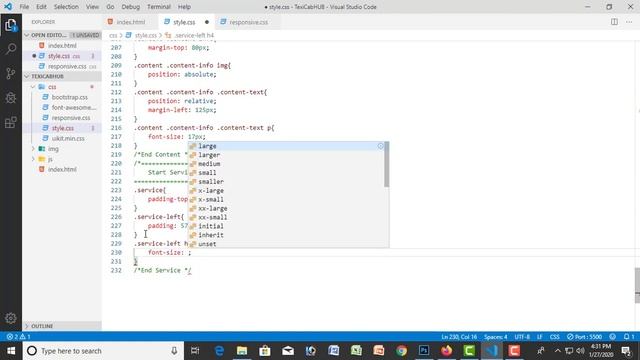Open the View menu
This screenshot has width=640, height=360.
(x=92, y=7)
